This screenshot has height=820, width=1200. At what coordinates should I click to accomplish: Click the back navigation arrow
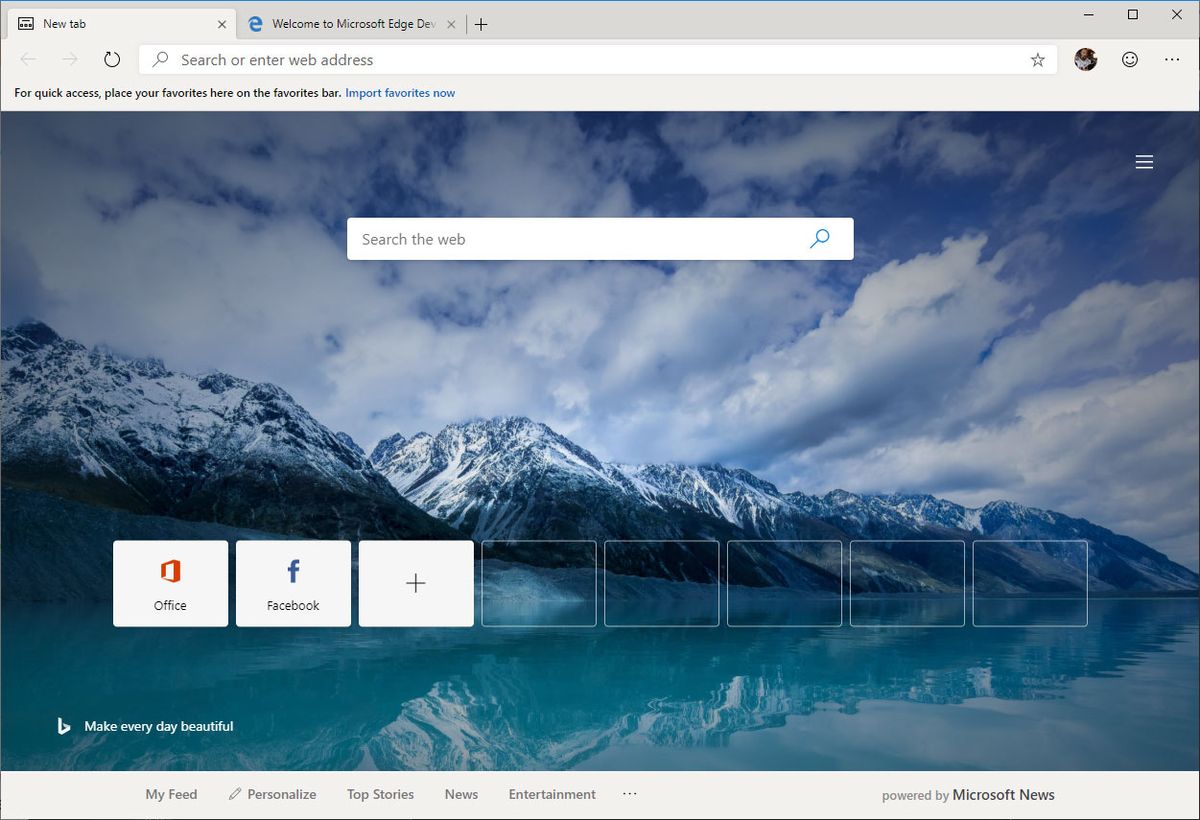pyautogui.click(x=27, y=59)
